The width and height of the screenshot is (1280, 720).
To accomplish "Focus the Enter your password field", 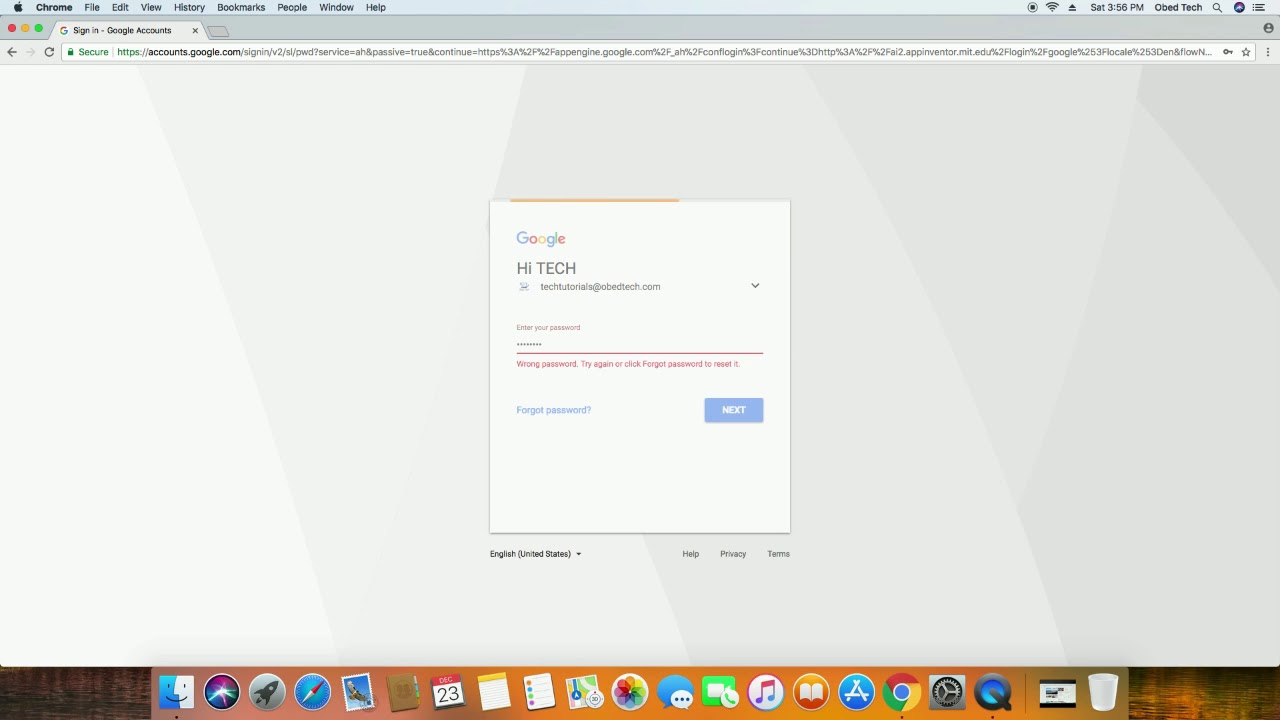I will (639, 343).
